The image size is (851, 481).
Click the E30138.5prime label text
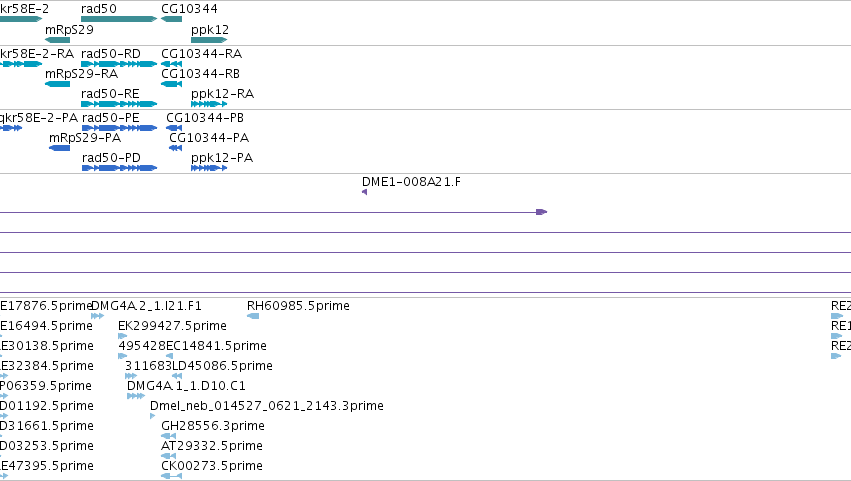pyautogui.click(x=47, y=346)
